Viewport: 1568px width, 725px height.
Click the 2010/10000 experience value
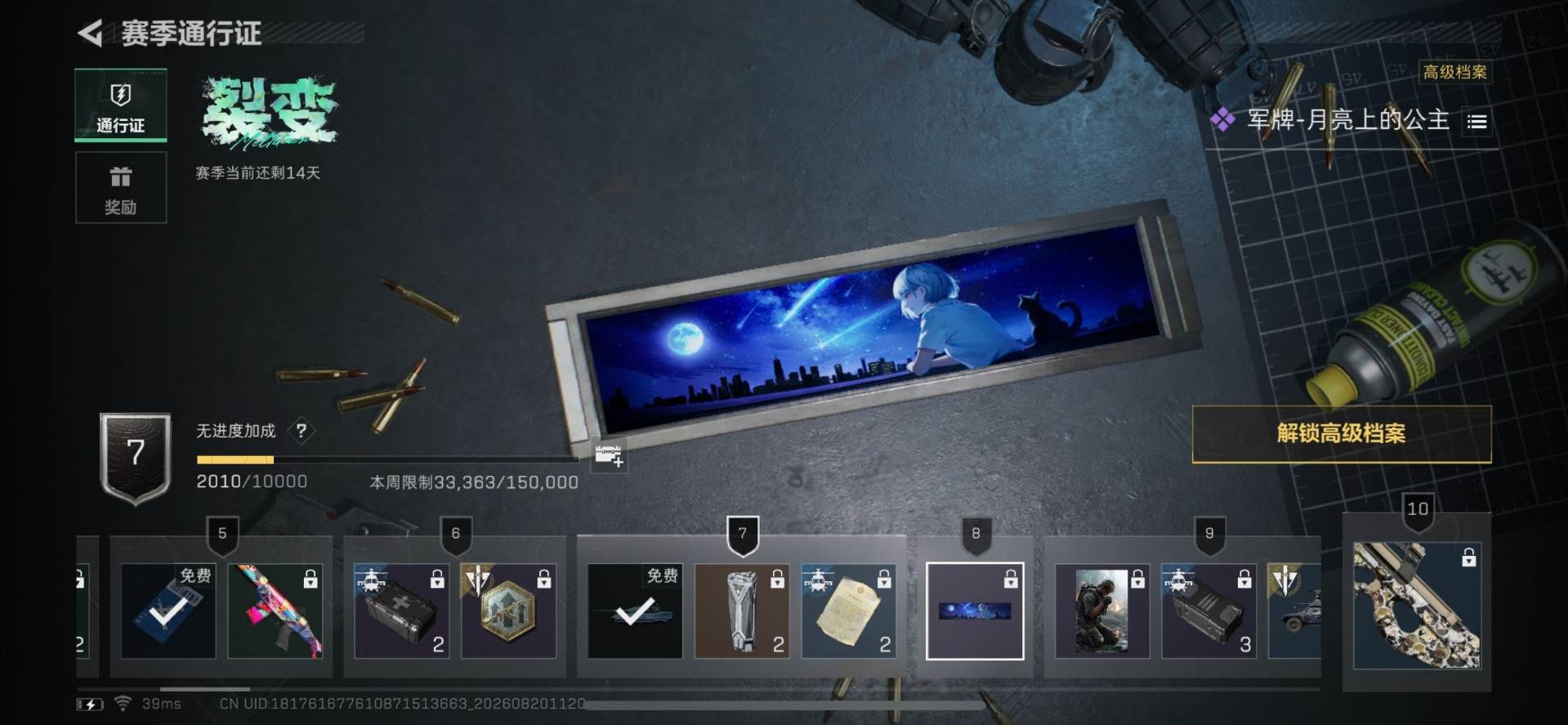pyautogui.click(x=252, y=481)
